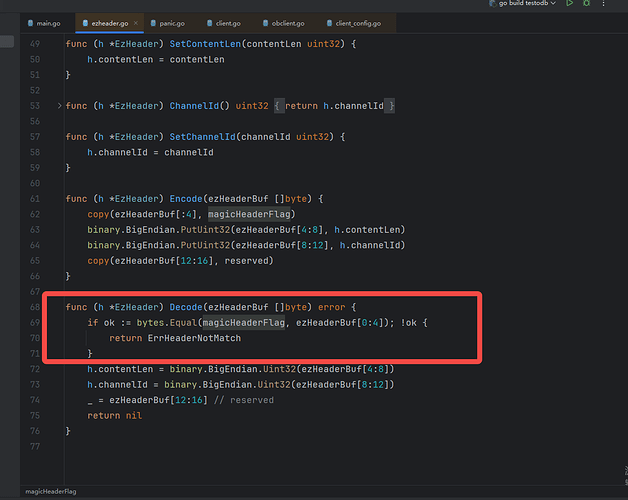Viewport: 628px width, 500px height.
Task: Click the folded return h.channelId block on line 53
Action: 334,106
